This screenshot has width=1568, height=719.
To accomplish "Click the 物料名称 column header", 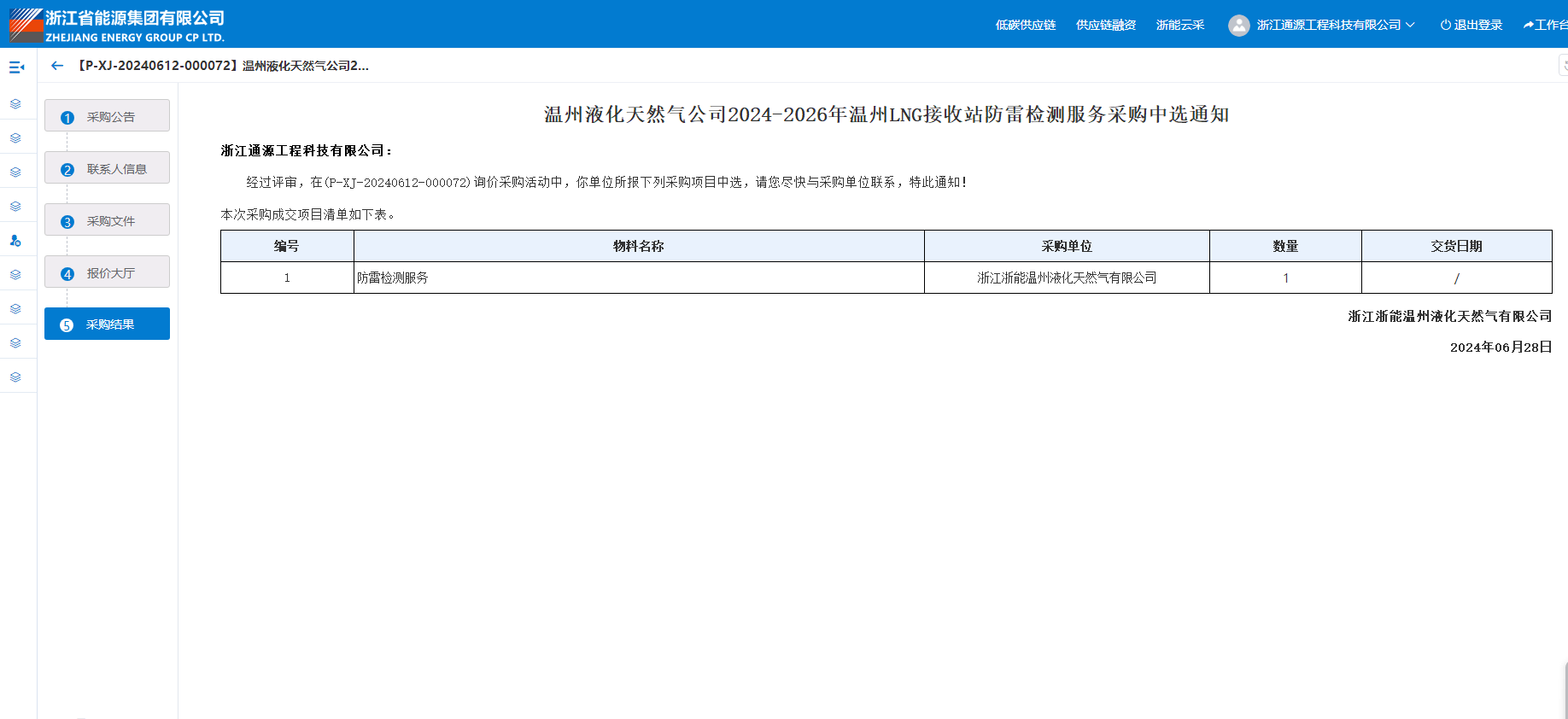I will (x=638, y=246).
